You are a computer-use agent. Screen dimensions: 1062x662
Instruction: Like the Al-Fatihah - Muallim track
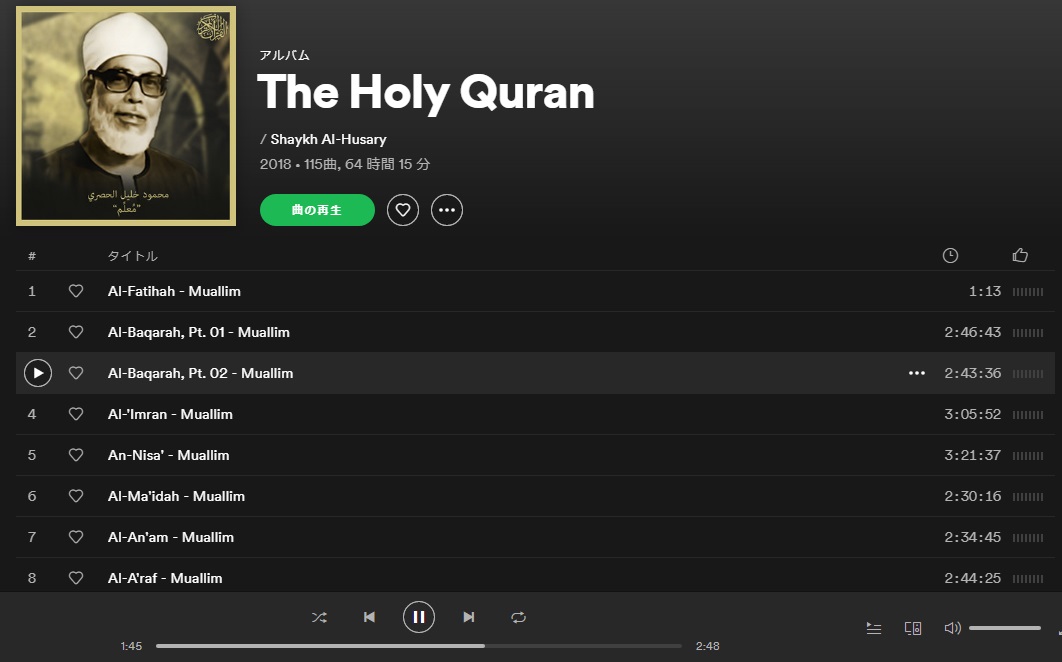pos(76,291)
